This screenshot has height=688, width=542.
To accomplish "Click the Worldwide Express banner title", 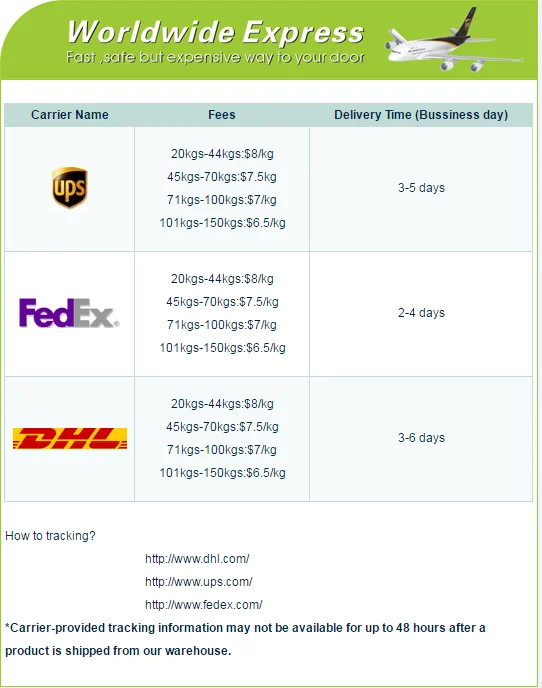I will coord(215,32).
